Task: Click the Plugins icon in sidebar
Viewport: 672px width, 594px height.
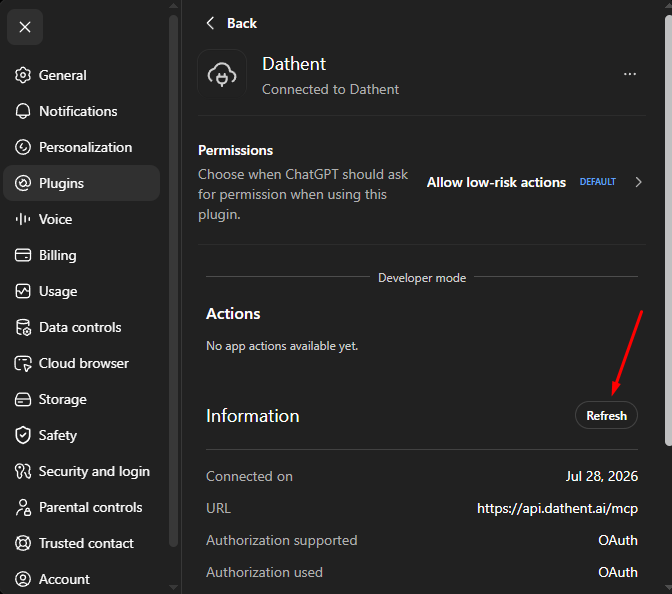Action: (23, 183)
